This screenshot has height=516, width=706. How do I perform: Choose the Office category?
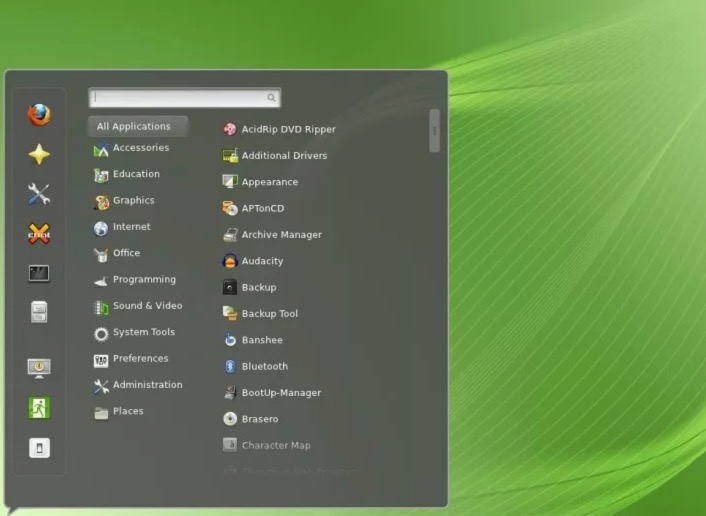coord(117,253)
